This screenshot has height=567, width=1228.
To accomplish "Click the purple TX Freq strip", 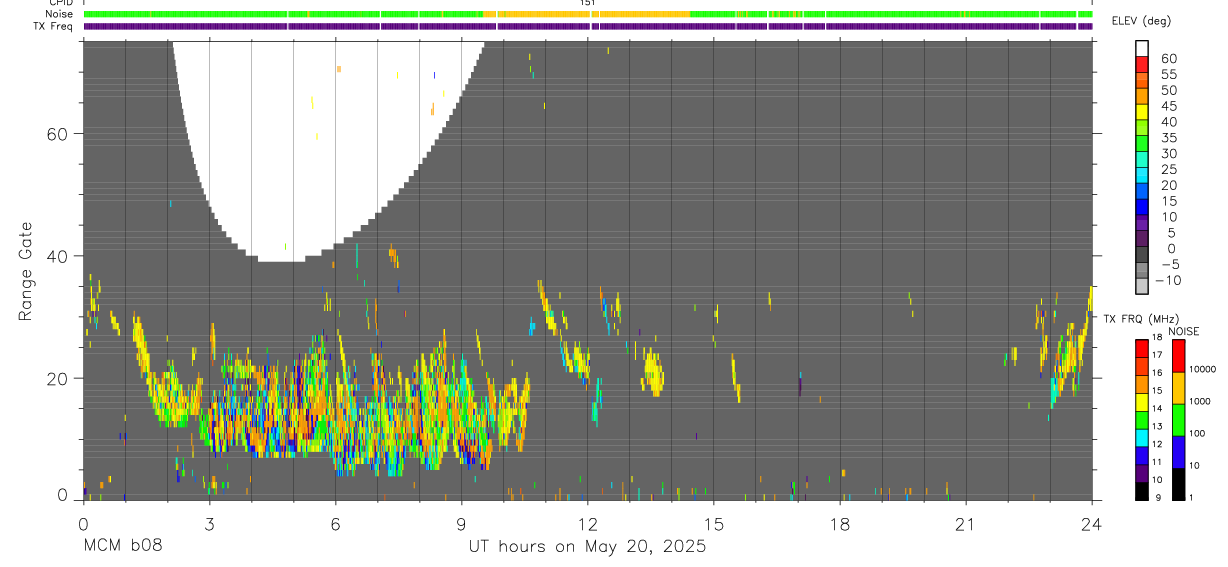I will pyautogui.click(x=588, y=26).
